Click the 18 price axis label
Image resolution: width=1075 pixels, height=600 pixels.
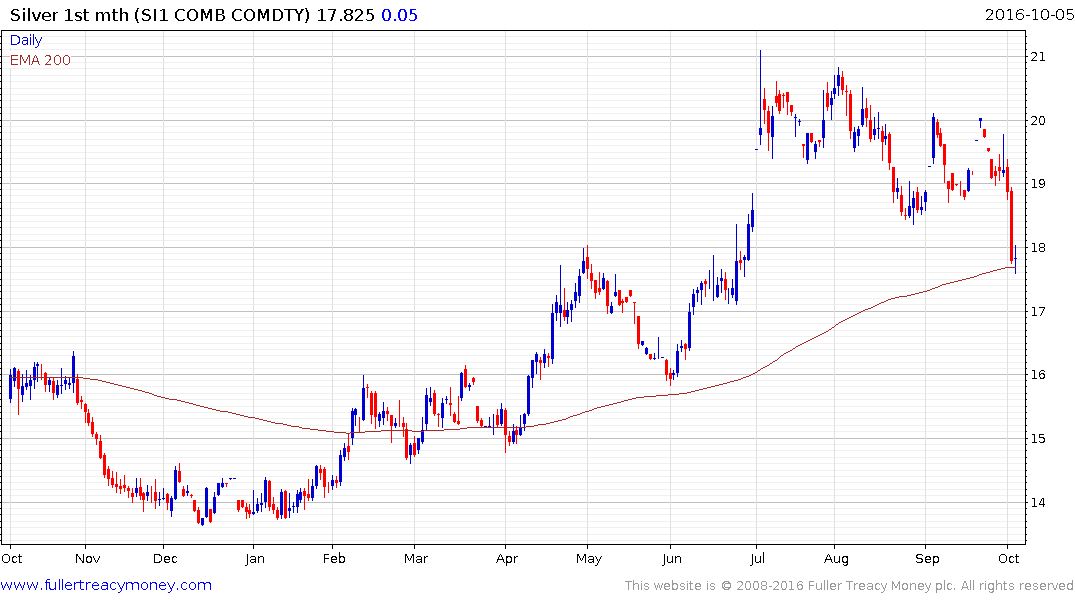[x=1038, y=248]
